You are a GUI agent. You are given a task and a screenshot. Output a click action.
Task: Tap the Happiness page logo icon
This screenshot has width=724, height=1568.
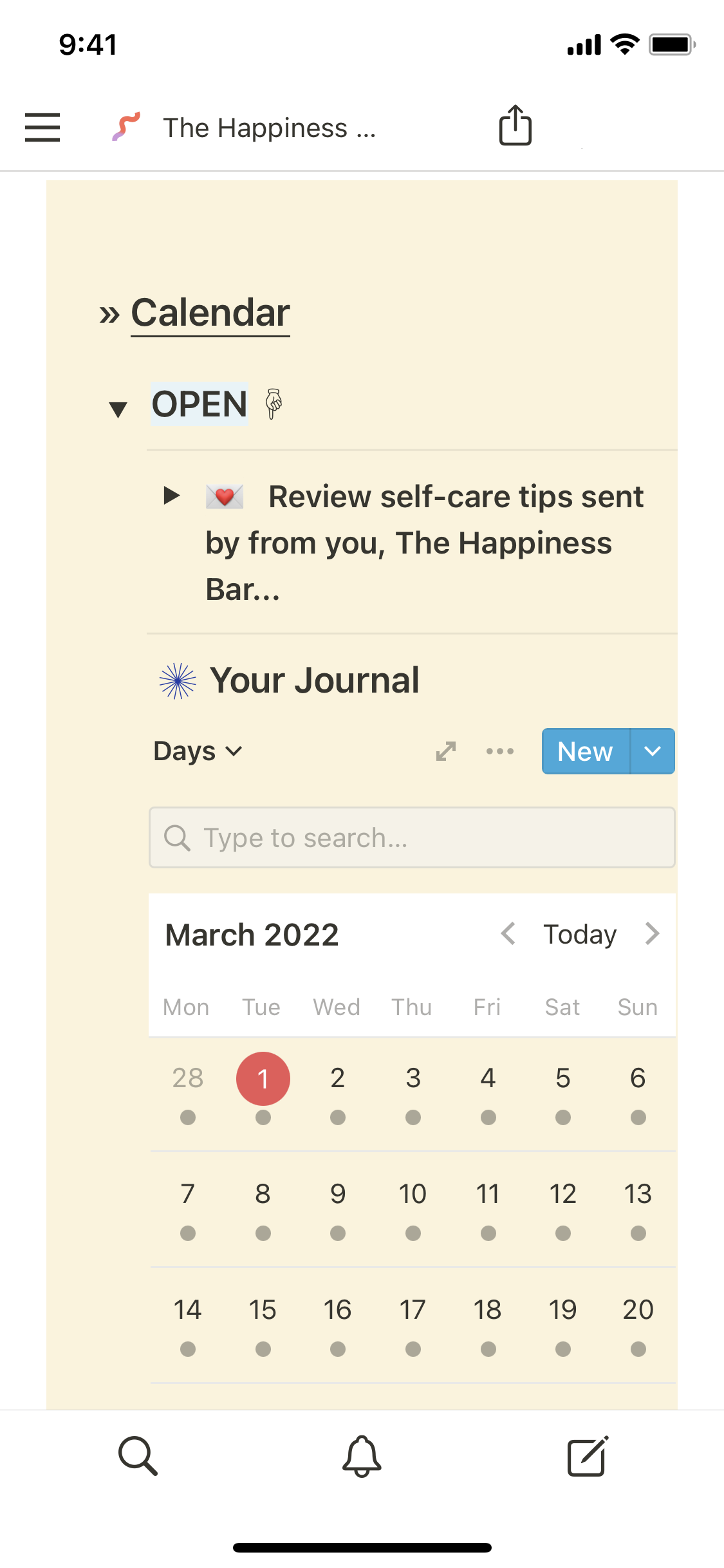(x=126, y=127)
